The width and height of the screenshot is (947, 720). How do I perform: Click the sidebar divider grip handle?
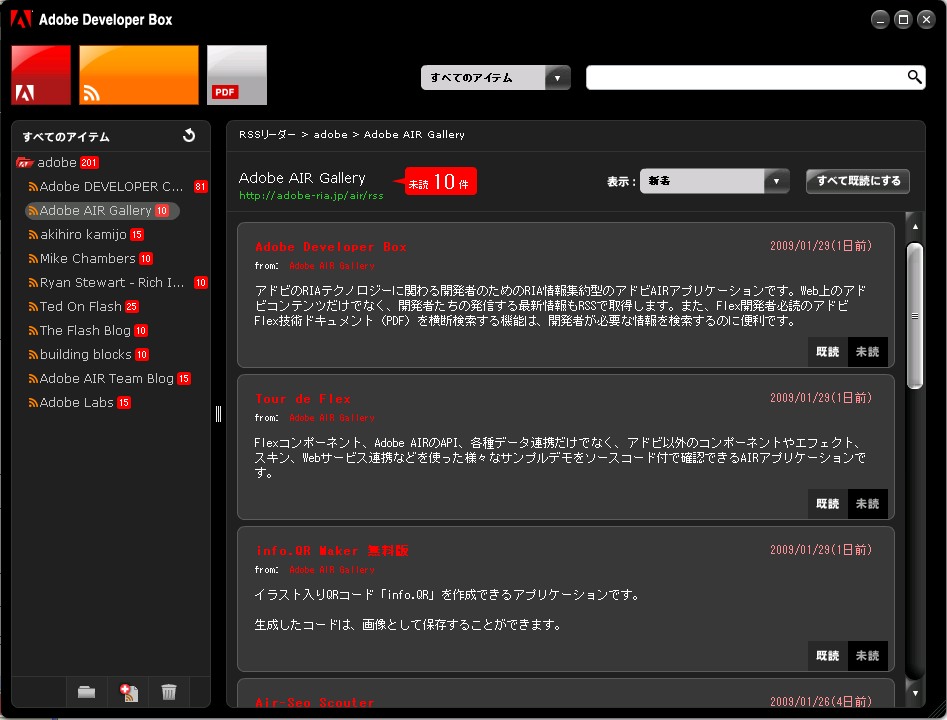[219, 414]
